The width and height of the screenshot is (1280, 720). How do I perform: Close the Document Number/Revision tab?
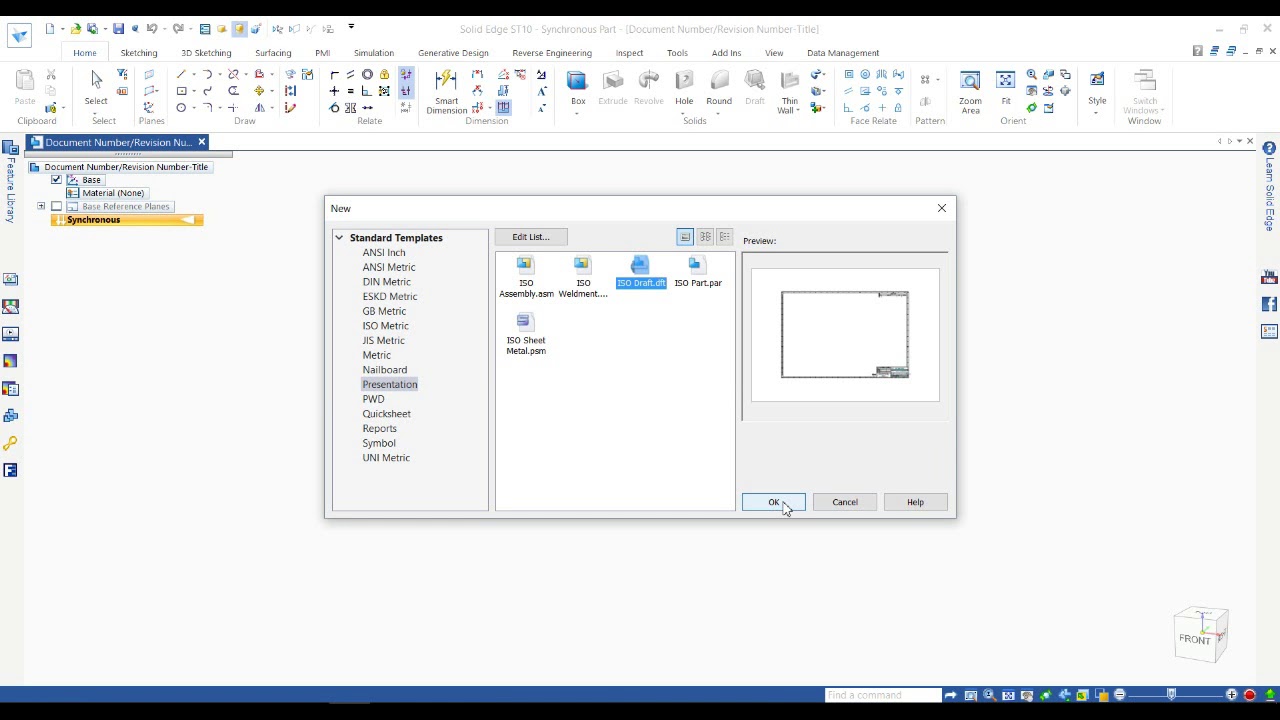[x=201, y=142]
